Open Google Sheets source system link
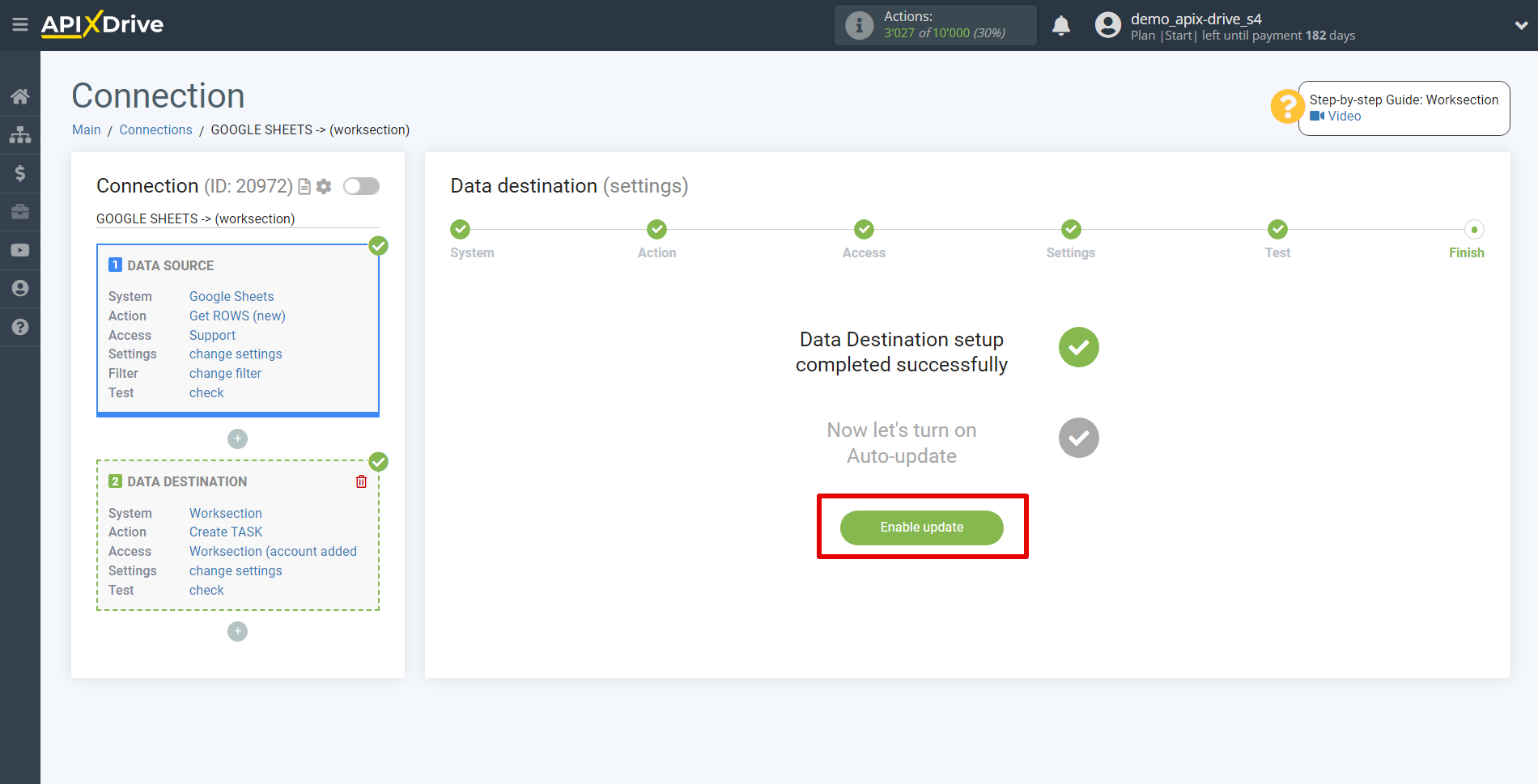 [x=232, y=296]
